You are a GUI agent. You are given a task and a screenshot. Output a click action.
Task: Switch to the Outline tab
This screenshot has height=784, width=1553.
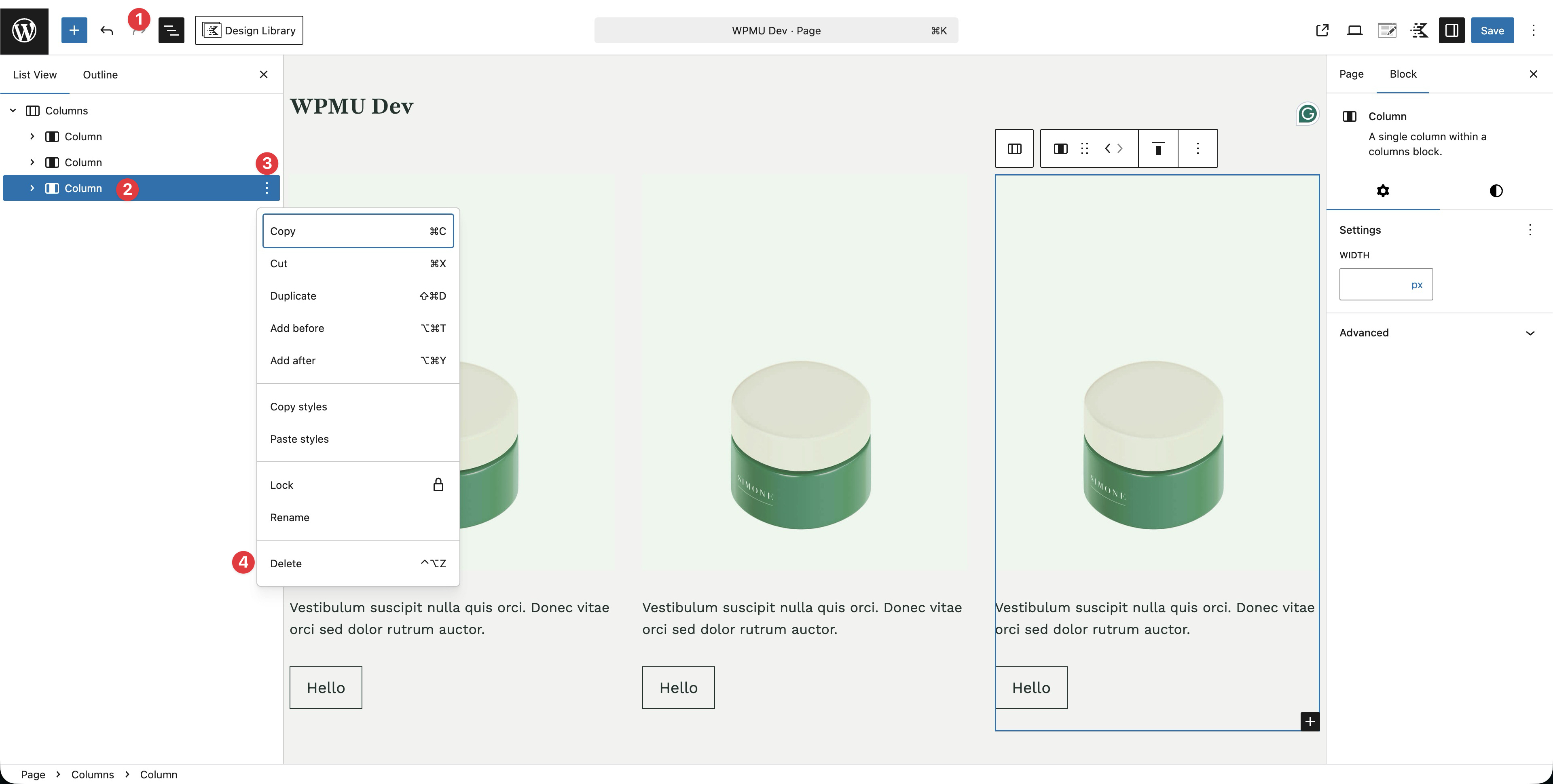[x=100, y=75]
